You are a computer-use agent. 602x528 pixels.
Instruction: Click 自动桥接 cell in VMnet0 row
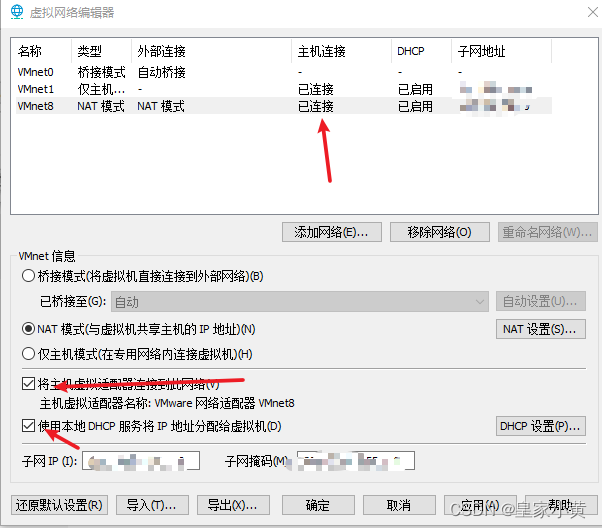[162, 72]
